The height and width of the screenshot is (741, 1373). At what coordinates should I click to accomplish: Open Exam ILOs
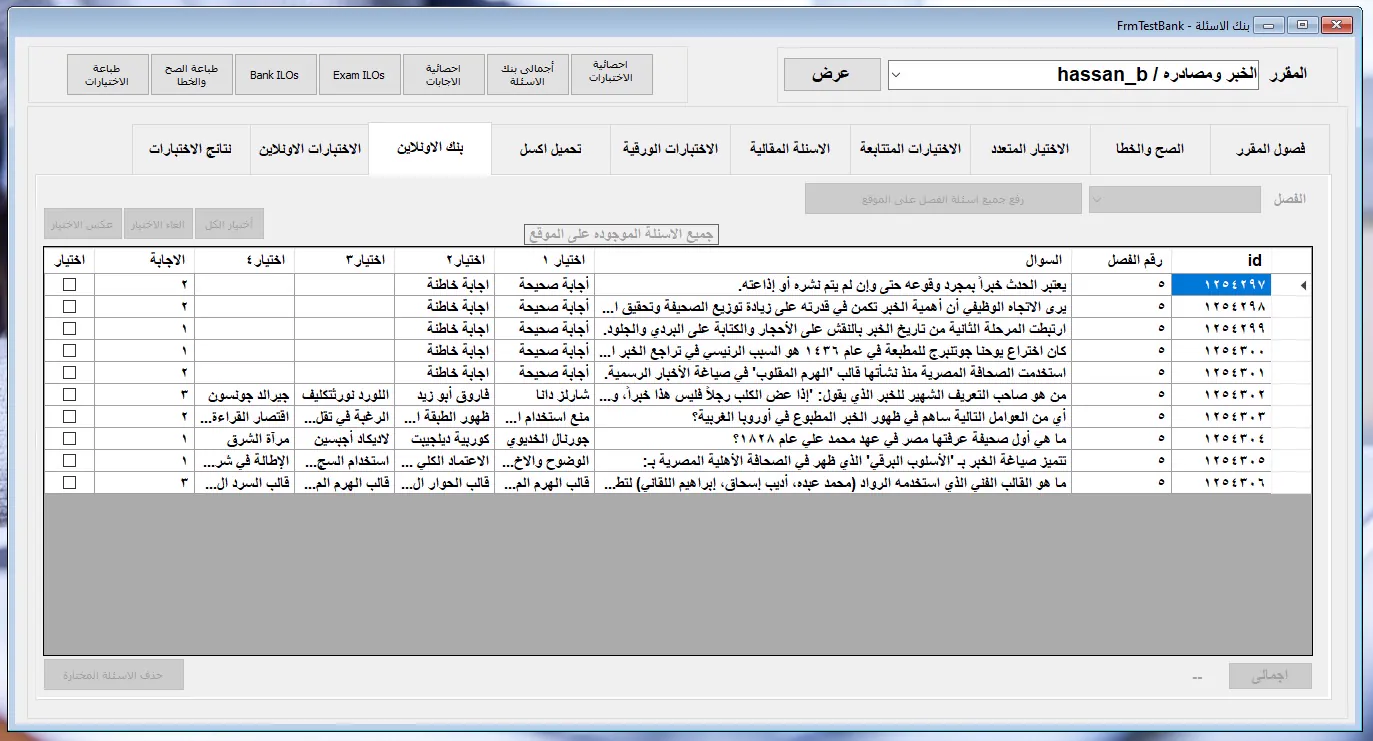[x=359, y=75]
